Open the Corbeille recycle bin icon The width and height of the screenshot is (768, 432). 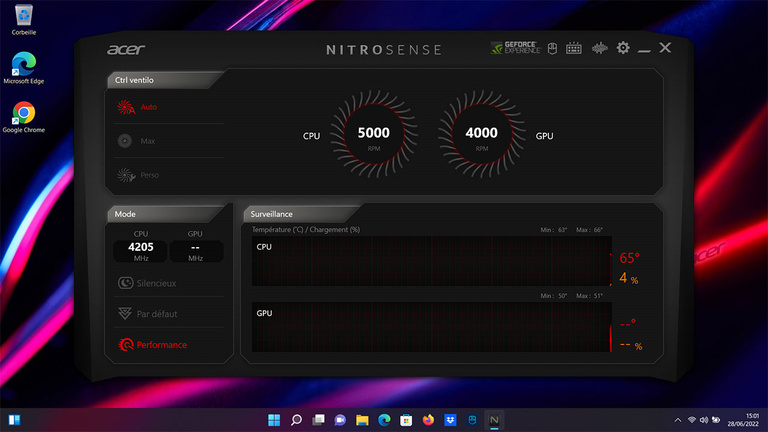coord(24,20)
